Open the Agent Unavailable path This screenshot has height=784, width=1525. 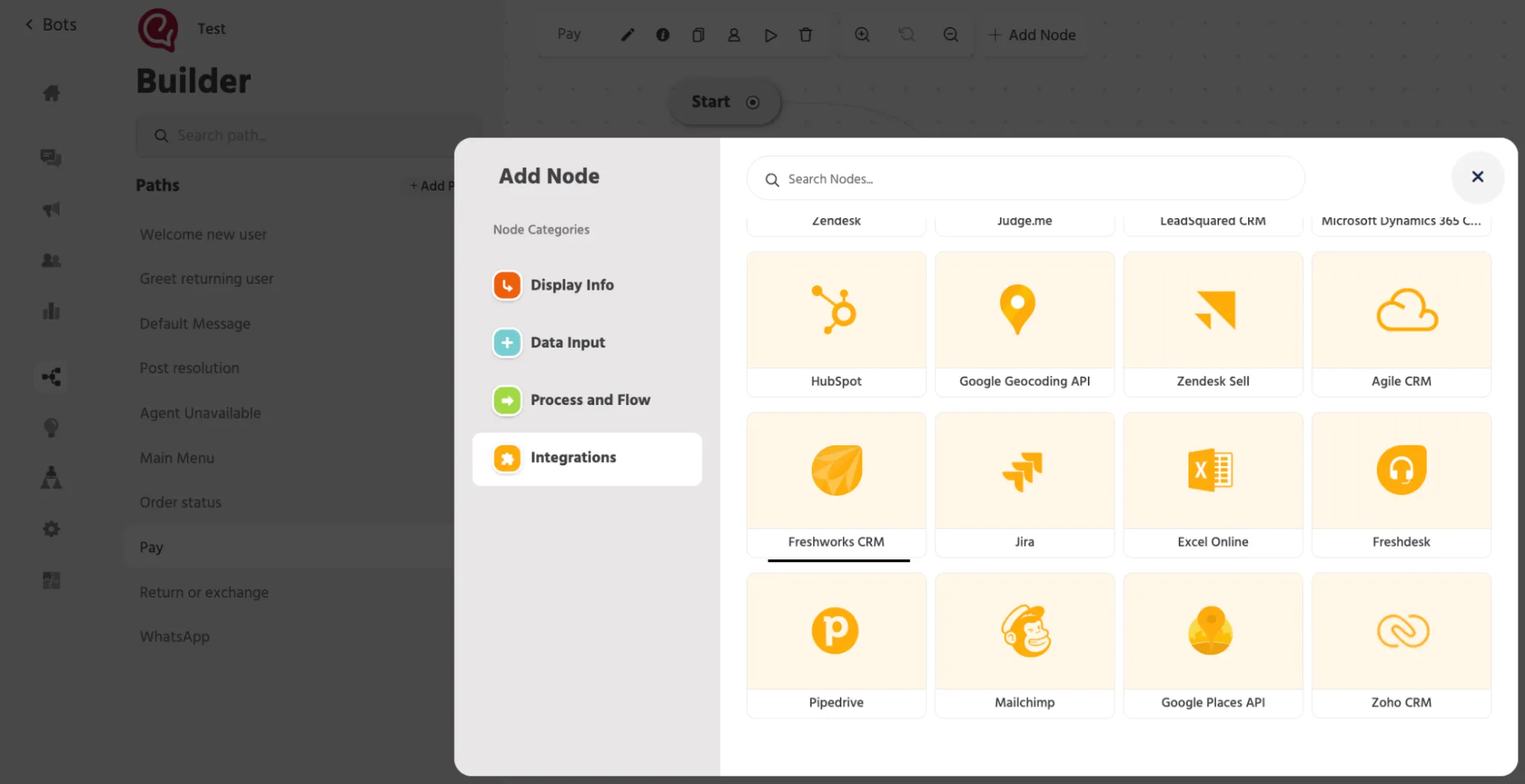(x=200, y=413)
